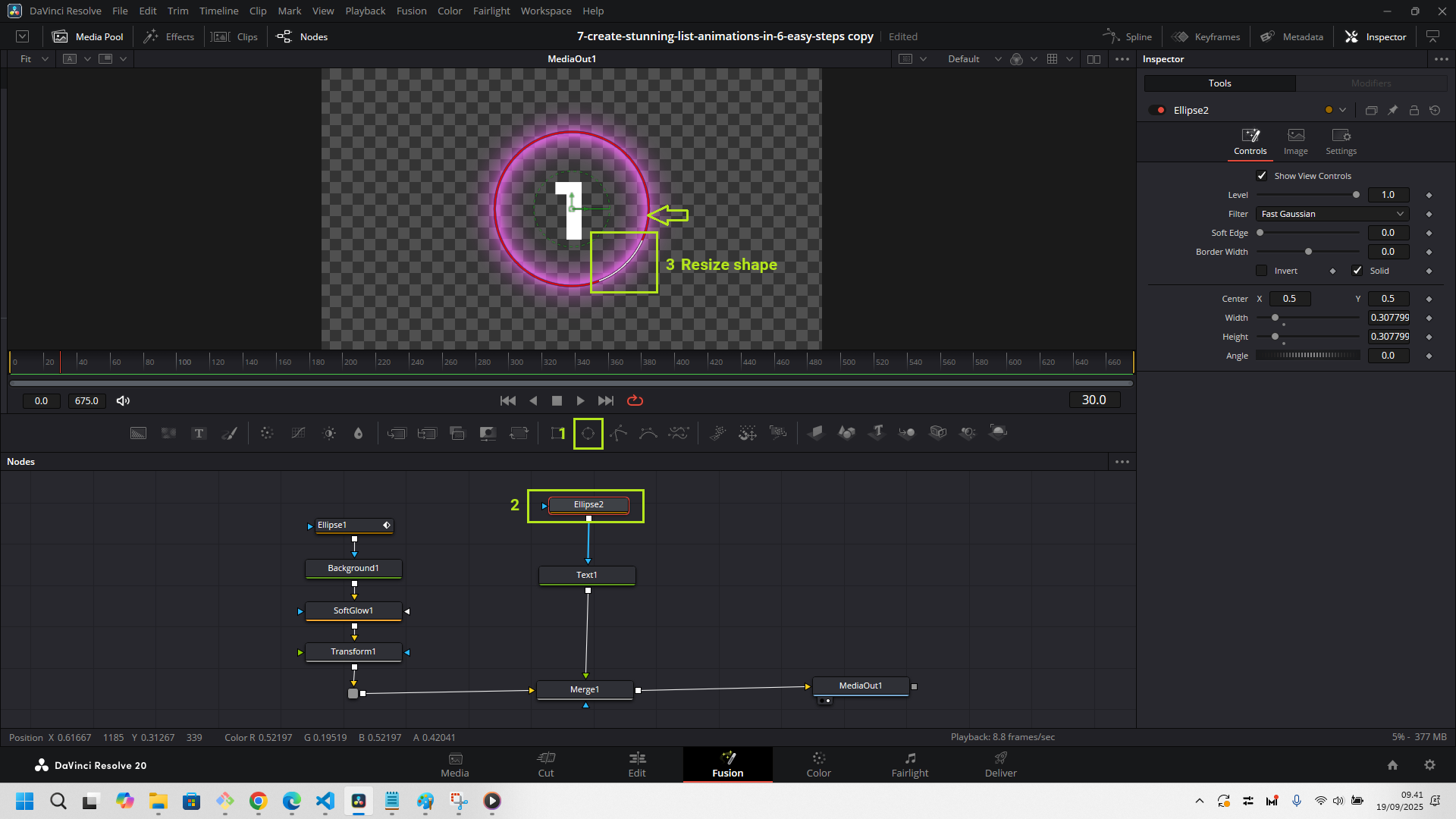
Task: Open the Spline panel
Action: (1128, 36)
